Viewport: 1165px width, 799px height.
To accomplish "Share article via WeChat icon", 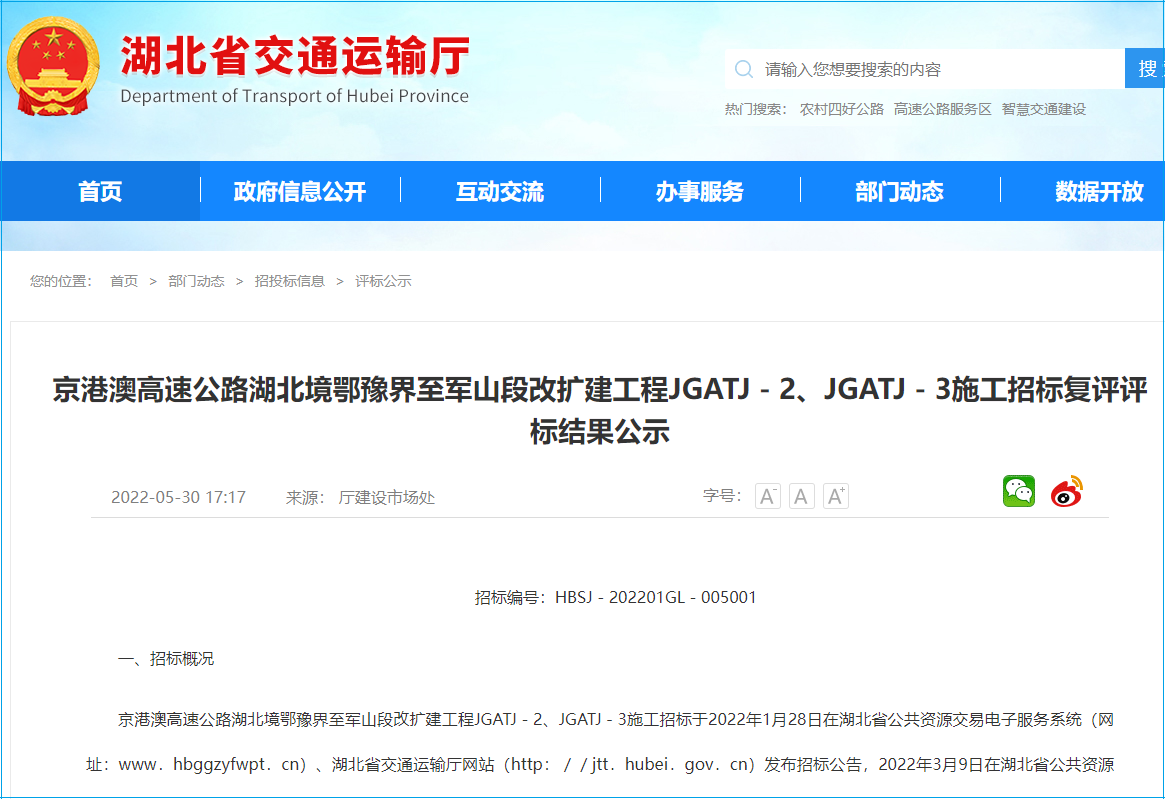I will pyautogui.click(x=1019, y=492).
